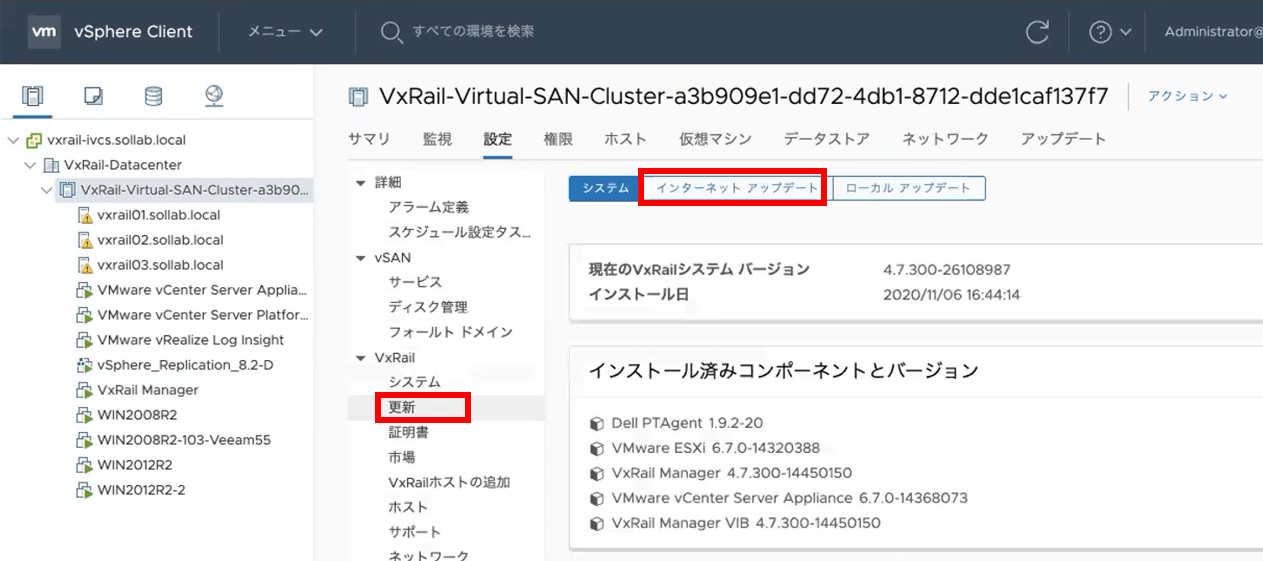Viewport: 1263px width, 561px height.
Task: Open 証明書 settings
Action: (408, 432)
